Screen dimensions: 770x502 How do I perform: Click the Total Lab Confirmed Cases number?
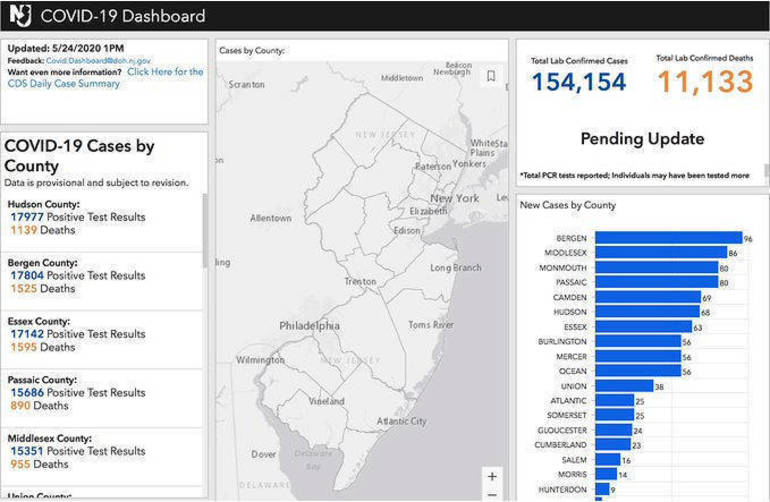click(579, 83)
